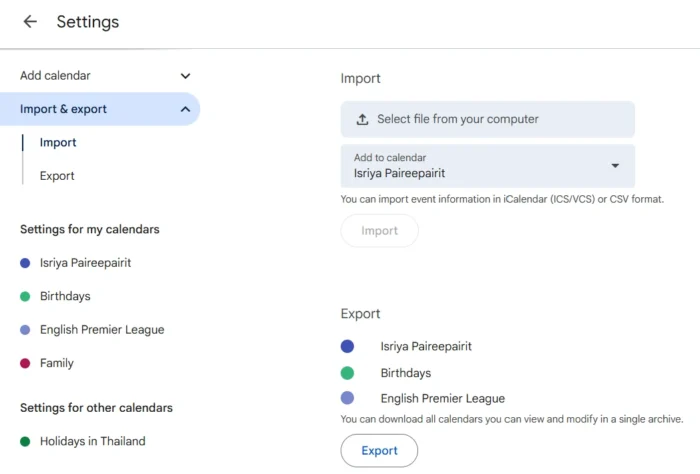Open Family calendar settings
Viewport: 700px width, 474px height.
pos(57,363)
